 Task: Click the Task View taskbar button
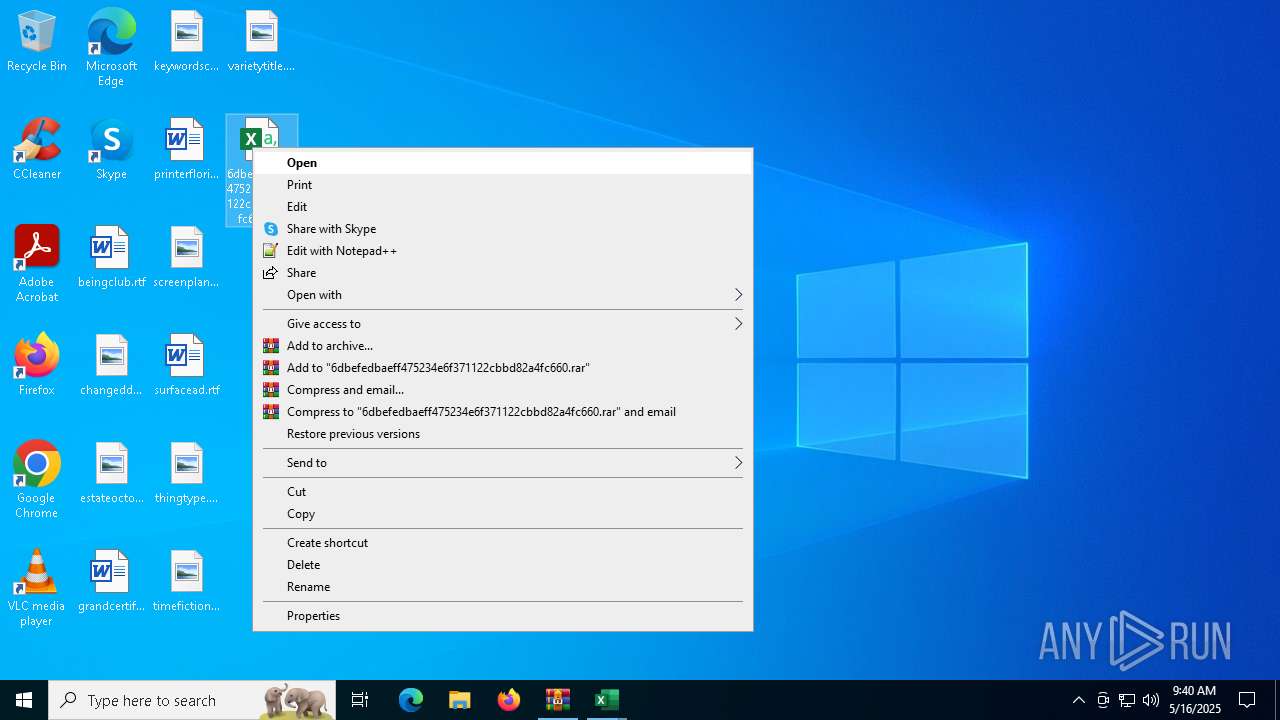[360, 700]
